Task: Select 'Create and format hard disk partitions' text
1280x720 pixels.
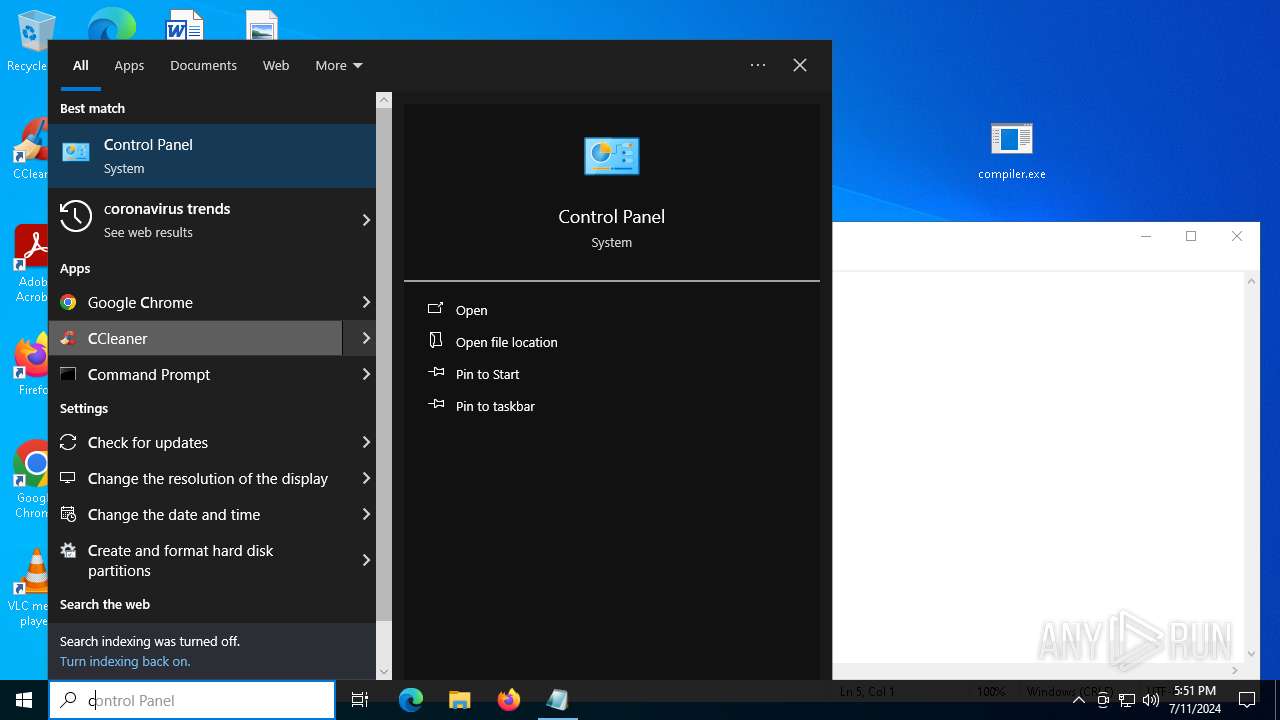Action: 180,560
